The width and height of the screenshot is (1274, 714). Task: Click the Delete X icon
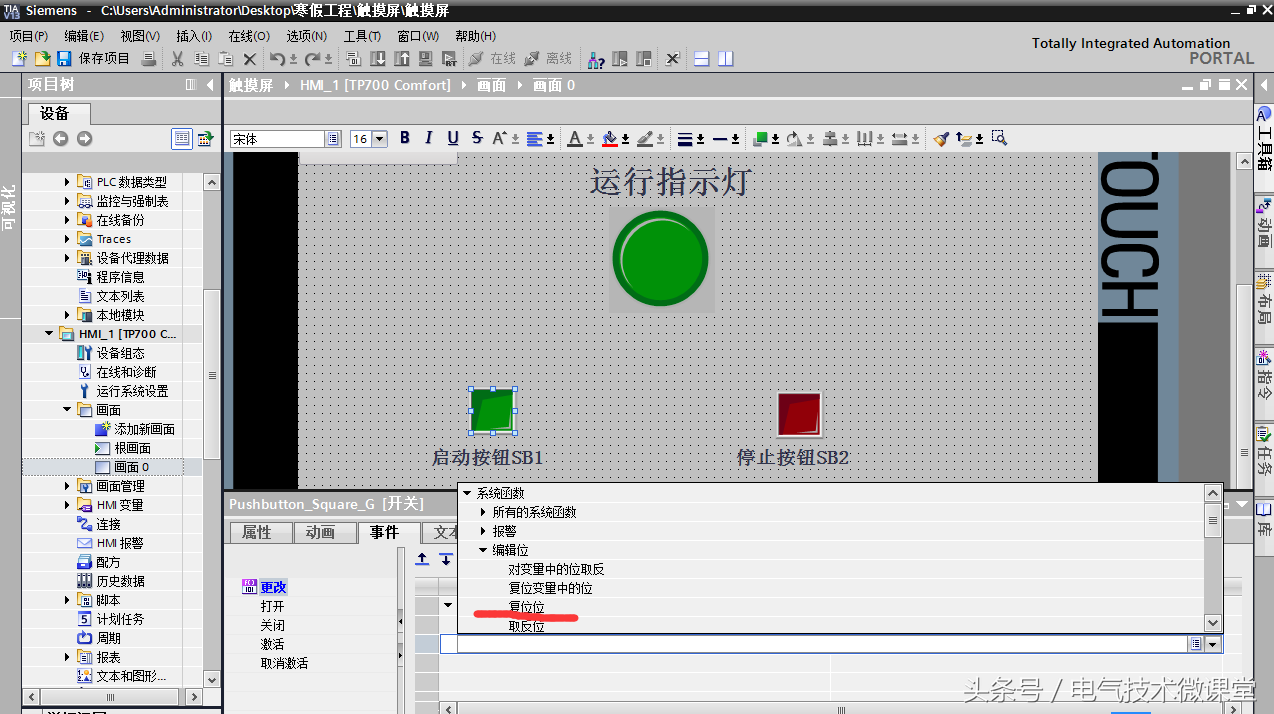click(x=250, y=59)
